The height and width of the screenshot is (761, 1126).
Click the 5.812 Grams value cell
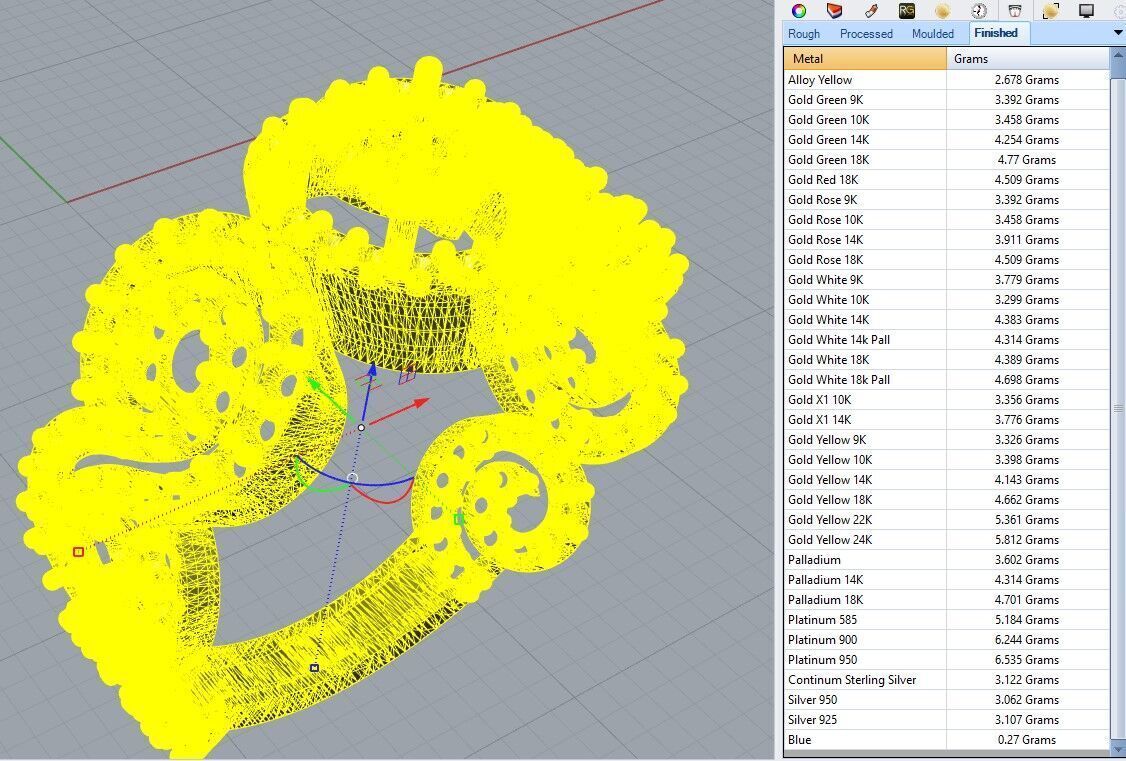[x=1028, y=541]
